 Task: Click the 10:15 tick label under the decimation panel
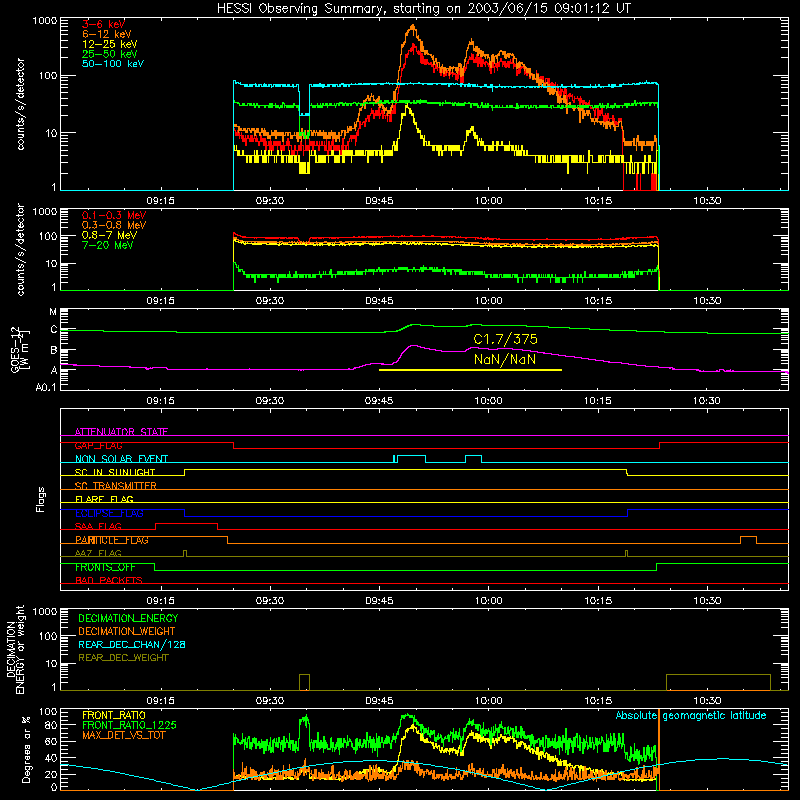[x=597, y=701]
